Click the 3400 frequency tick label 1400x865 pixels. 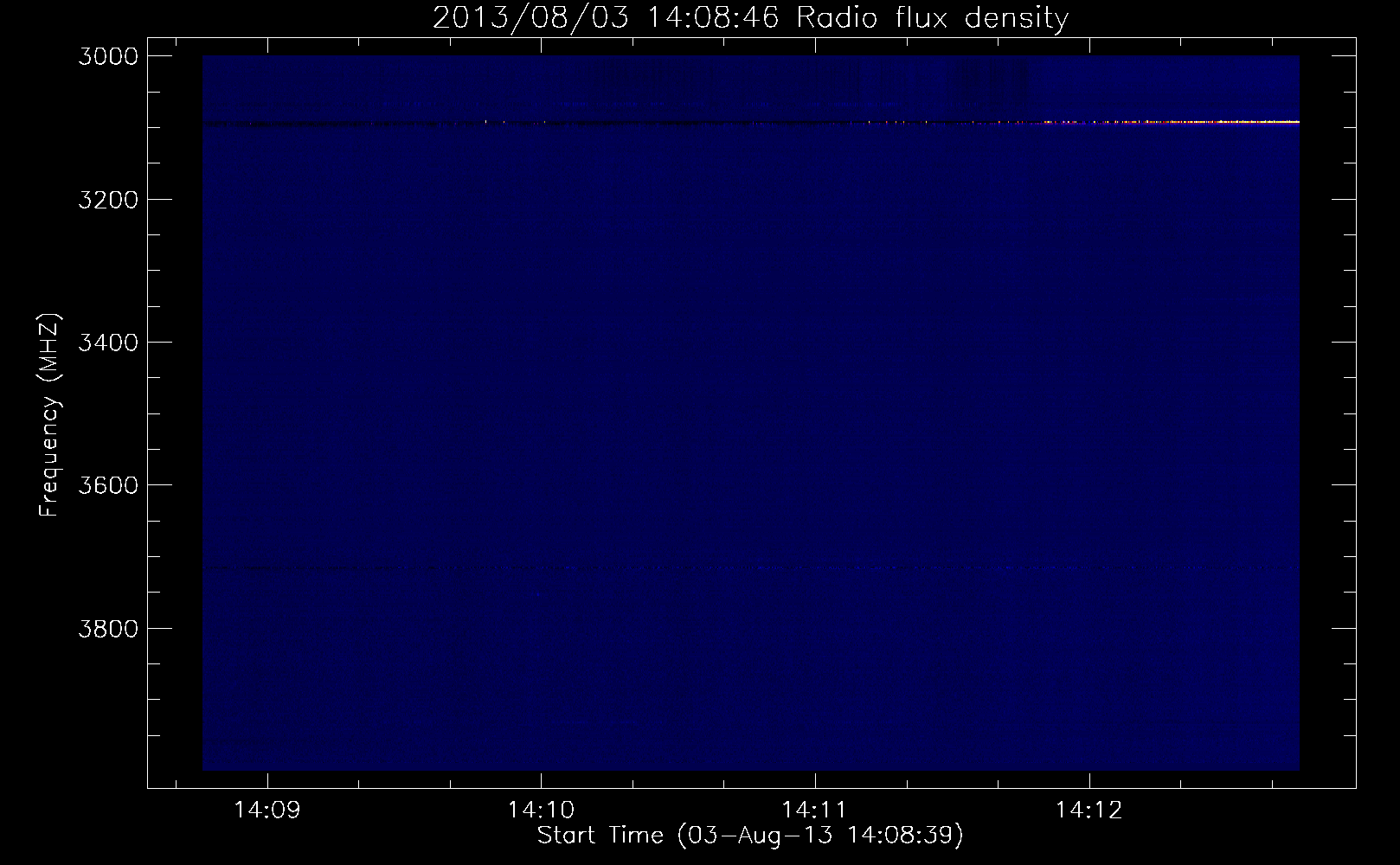coord(107,342)
